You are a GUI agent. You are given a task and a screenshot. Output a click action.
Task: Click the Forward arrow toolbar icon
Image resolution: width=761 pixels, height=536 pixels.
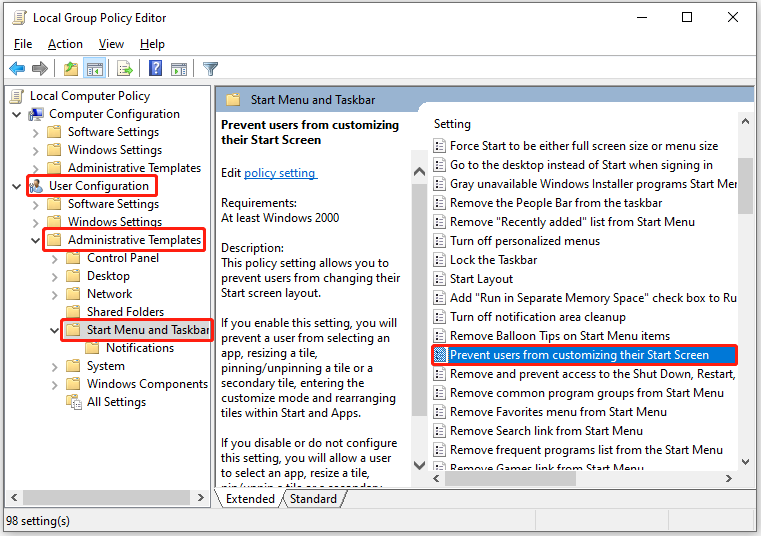pos(40,68)
